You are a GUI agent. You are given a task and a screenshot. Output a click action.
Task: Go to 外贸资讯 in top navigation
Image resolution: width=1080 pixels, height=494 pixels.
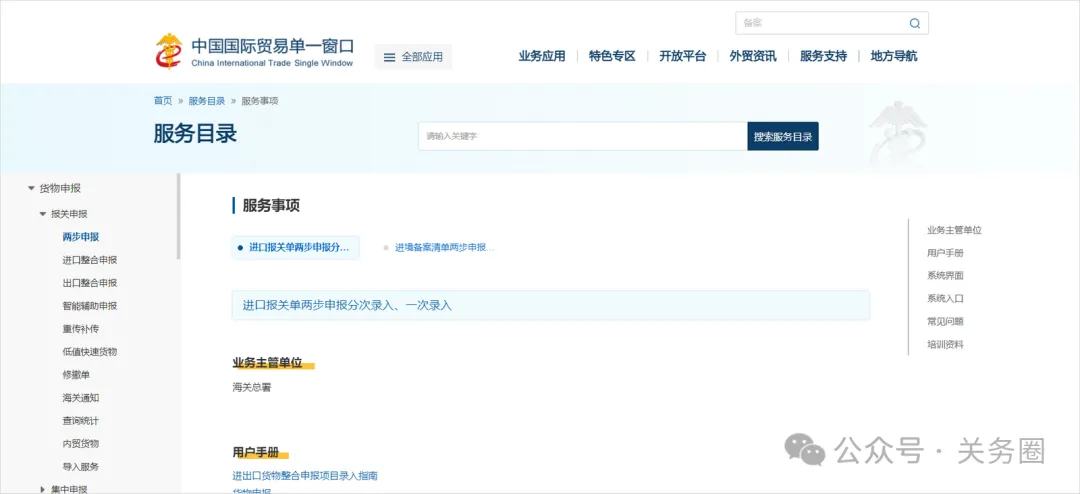752,56
